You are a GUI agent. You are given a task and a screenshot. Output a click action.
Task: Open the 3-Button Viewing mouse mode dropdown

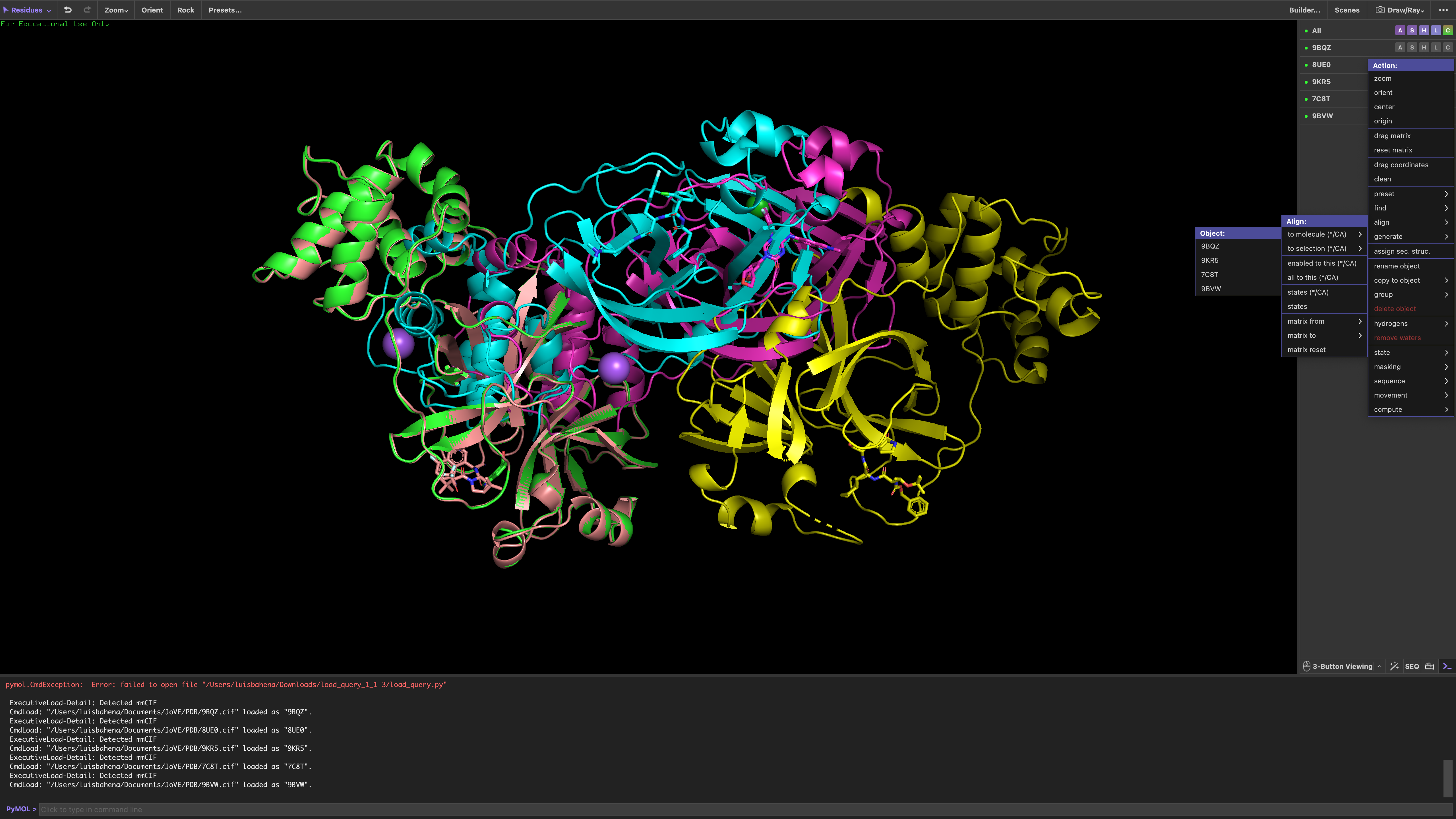pyautogui.click(x=1342, y=666)
